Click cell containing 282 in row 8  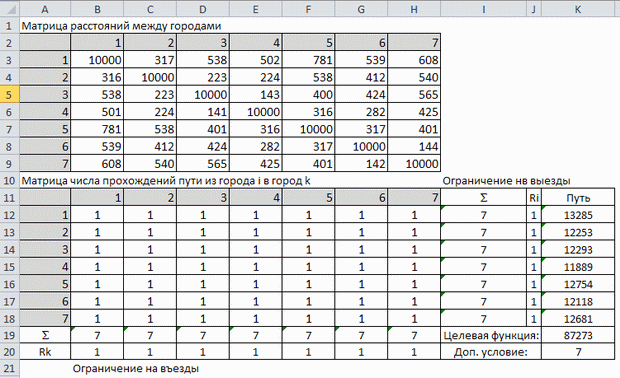tap(256, 147)
